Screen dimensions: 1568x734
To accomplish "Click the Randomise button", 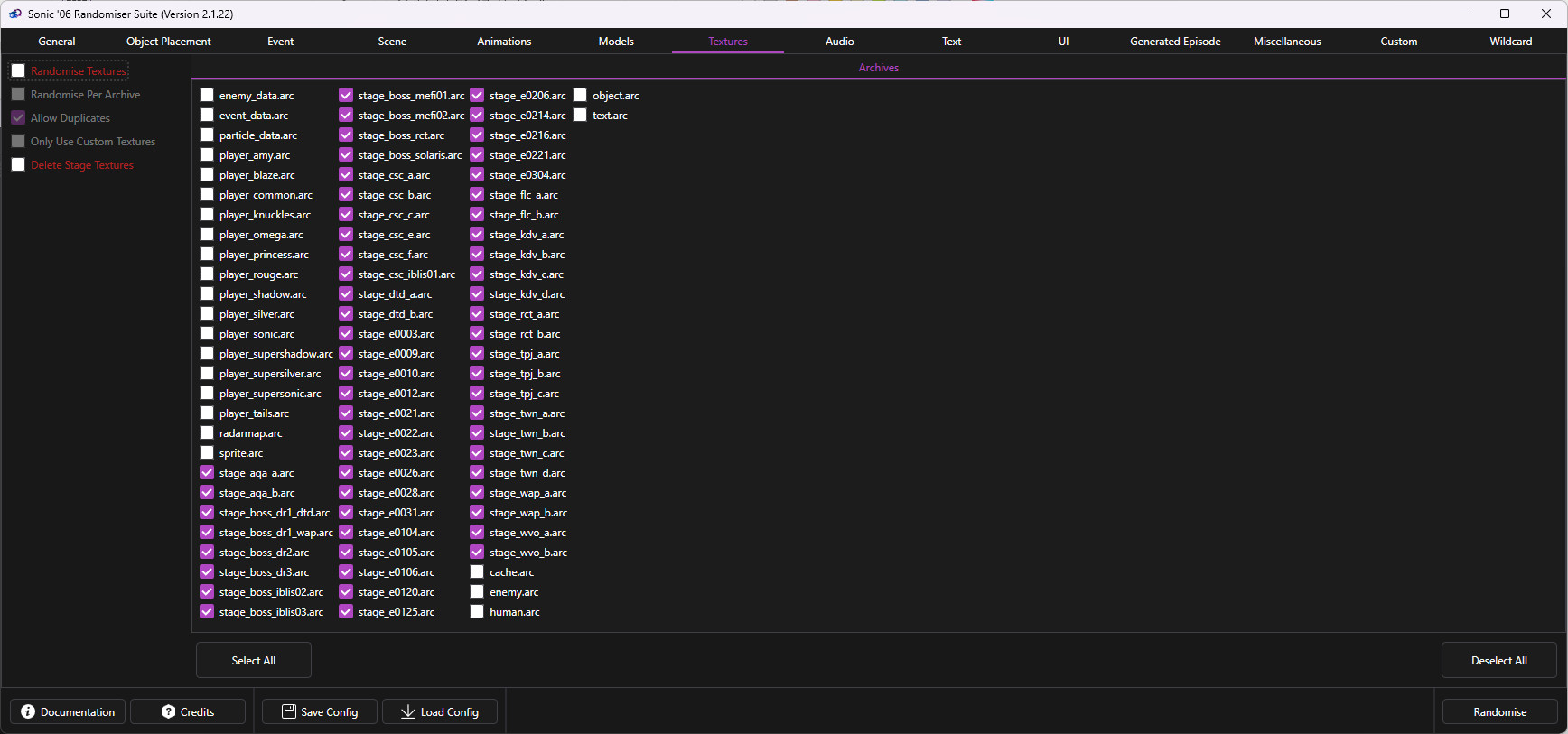I will (1499, 711).
